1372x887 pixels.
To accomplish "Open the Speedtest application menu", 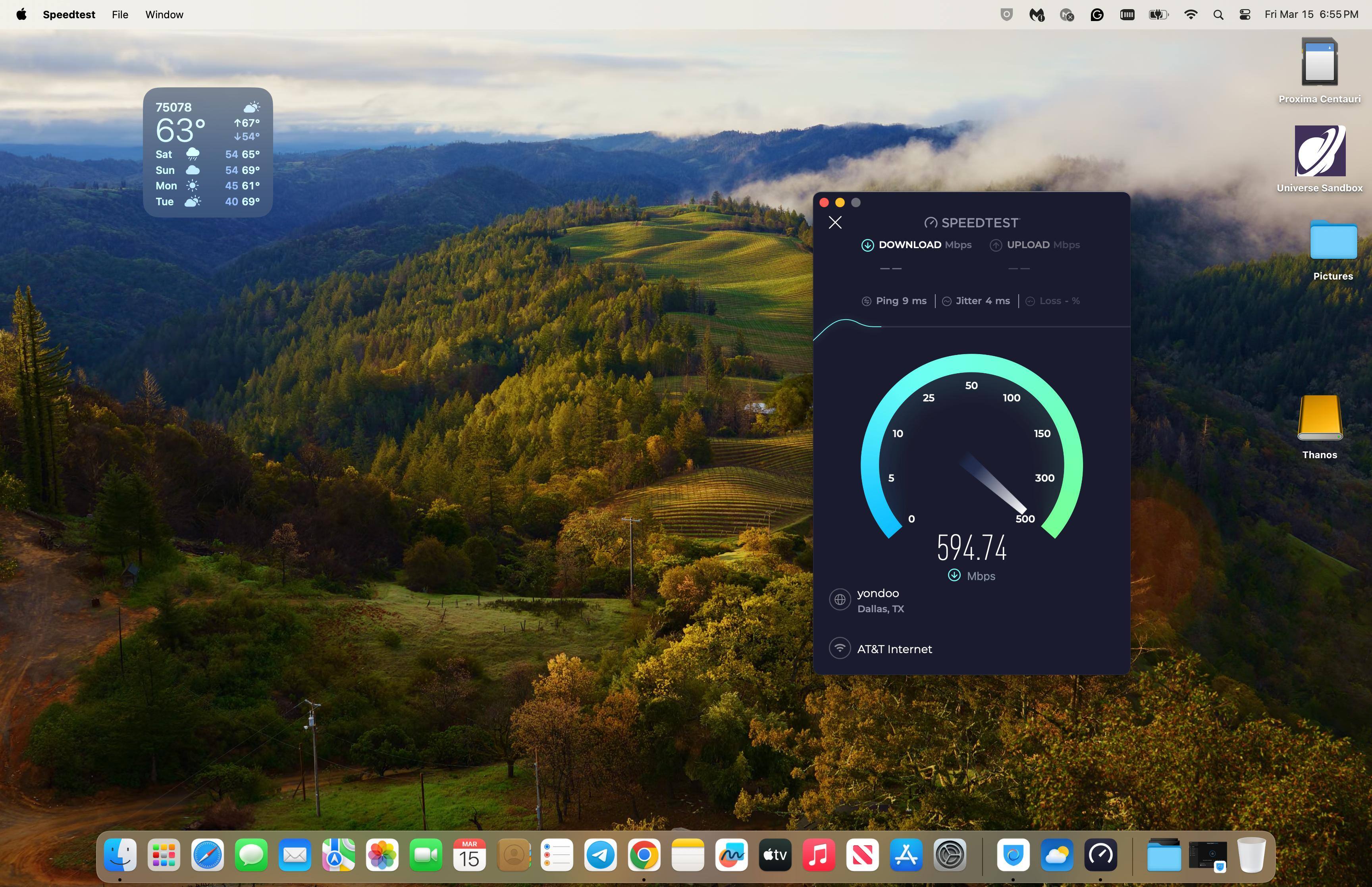I will click(x=69, y=14).
